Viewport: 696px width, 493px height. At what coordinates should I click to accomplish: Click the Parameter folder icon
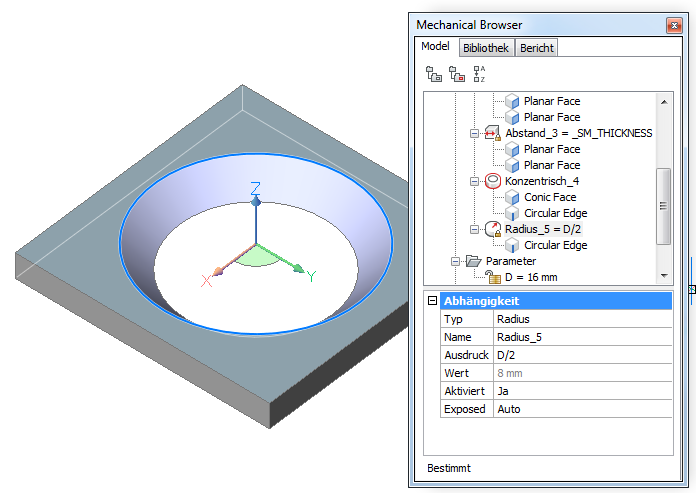coord(473,261)
